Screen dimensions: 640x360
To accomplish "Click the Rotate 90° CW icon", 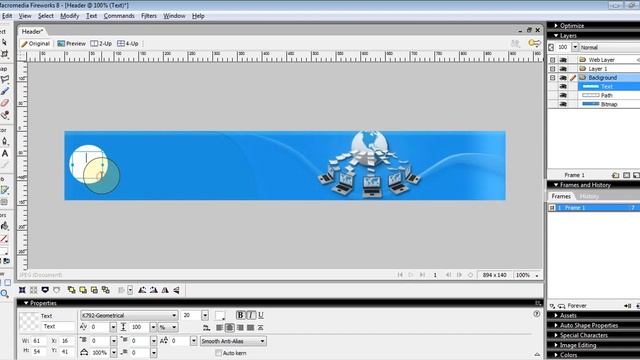I will coord(153,290).
